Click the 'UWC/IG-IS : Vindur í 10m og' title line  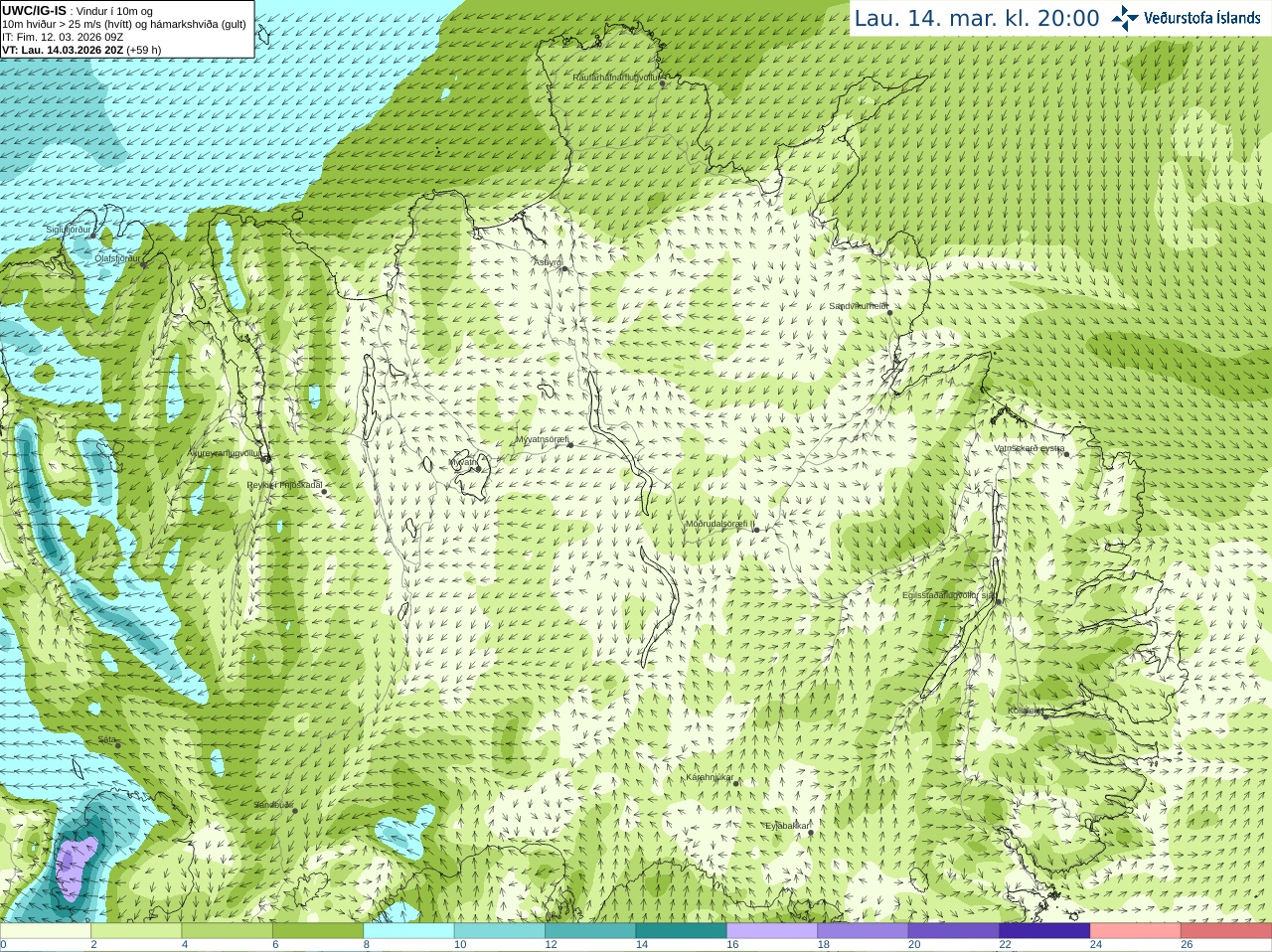[x=78, y=11]
